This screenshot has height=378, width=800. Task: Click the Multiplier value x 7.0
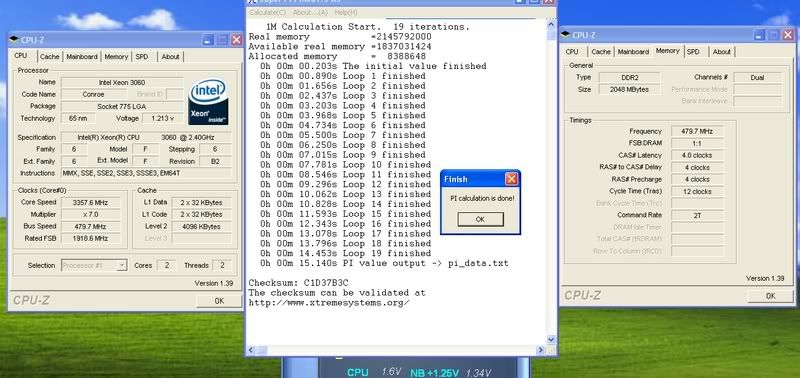tap(91, 215)
